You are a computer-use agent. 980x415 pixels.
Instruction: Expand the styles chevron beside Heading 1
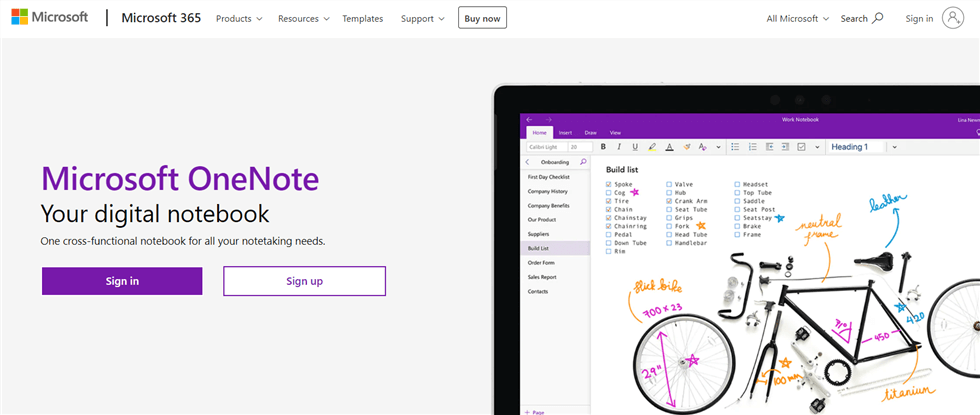[894, 147]
